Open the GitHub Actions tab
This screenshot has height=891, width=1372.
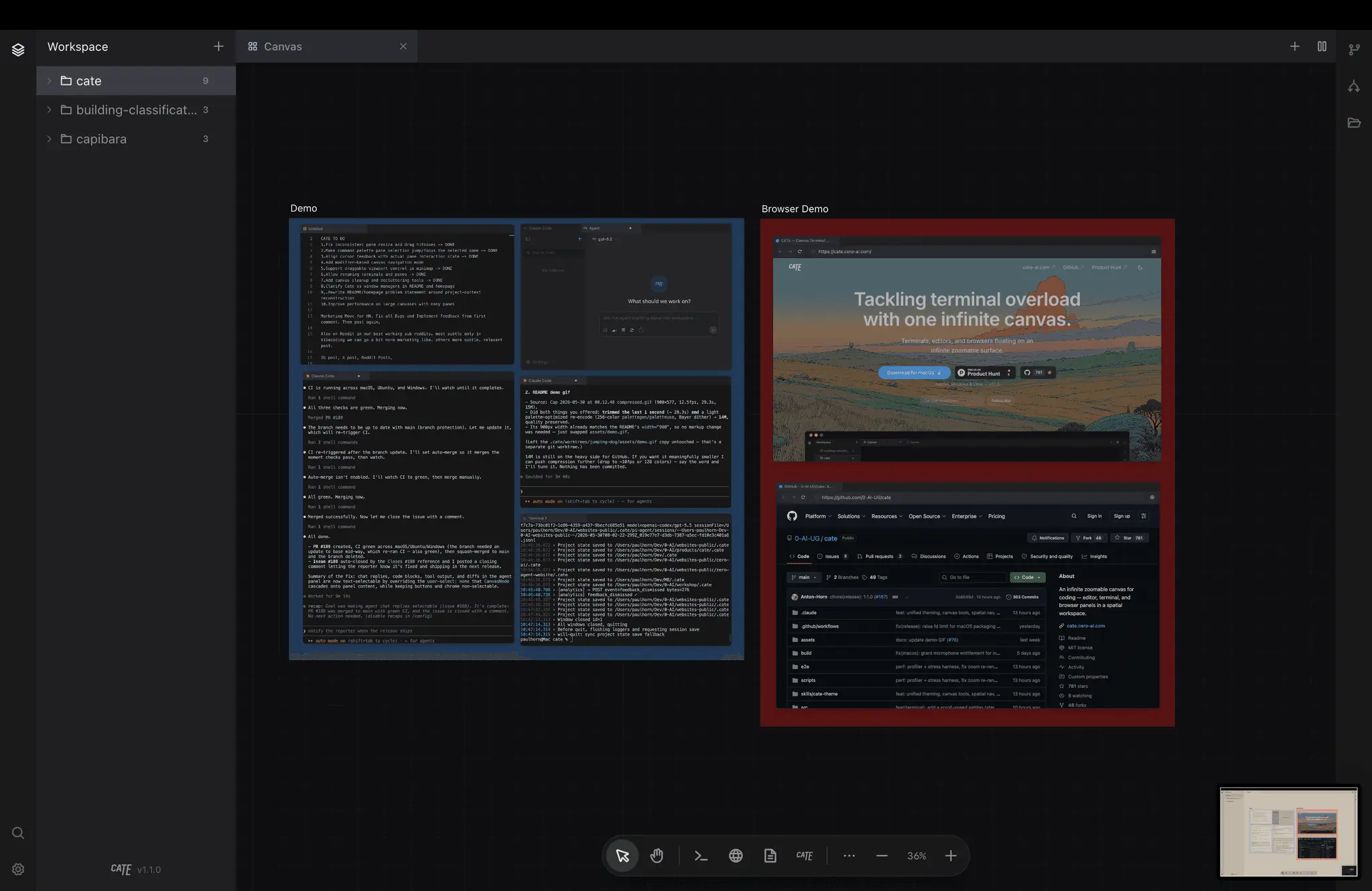967,556
